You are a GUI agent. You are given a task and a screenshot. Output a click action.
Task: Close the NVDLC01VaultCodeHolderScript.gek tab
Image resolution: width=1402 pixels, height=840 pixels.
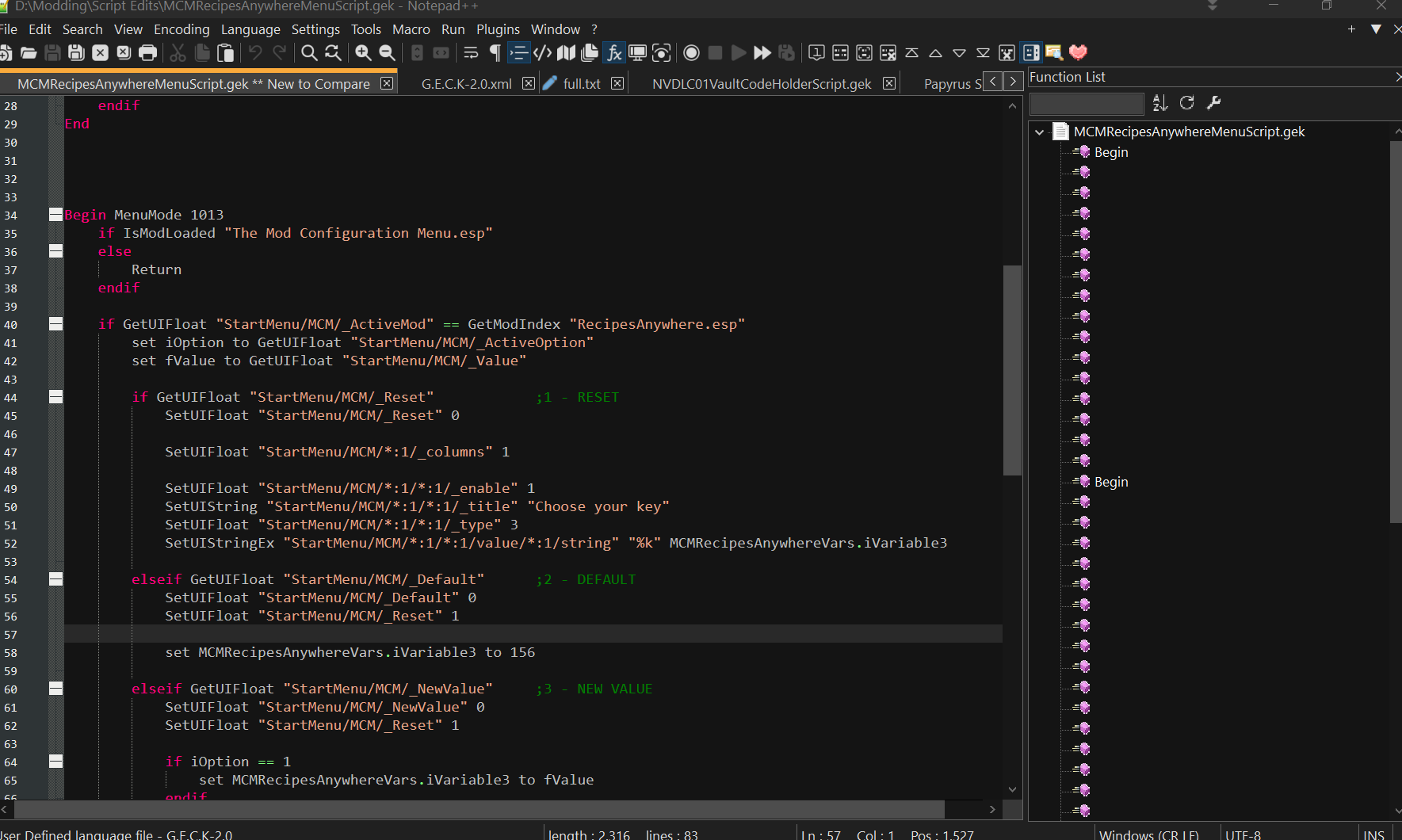click(889, 83)
